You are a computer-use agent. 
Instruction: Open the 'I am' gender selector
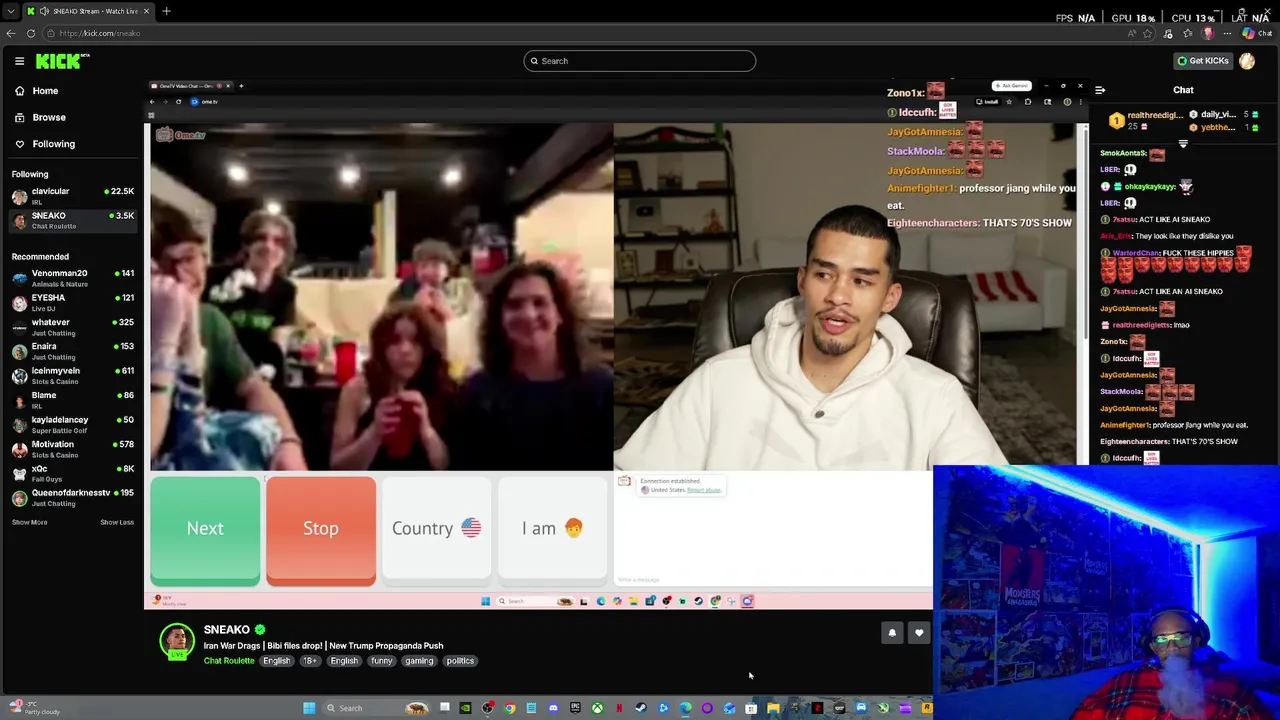point(552,529)
